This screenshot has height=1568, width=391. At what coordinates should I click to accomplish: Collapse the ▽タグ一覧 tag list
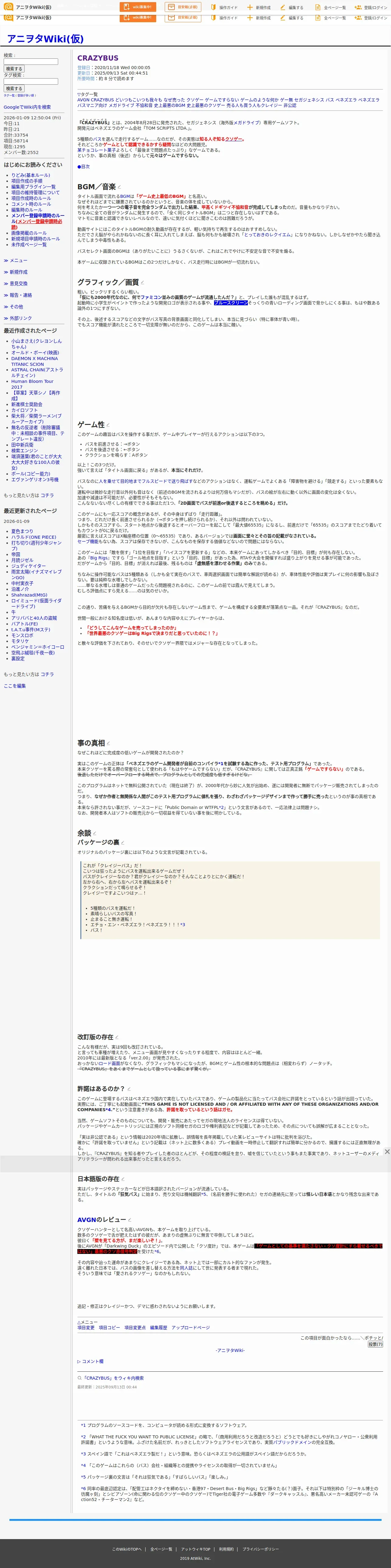tap(87, 94)
